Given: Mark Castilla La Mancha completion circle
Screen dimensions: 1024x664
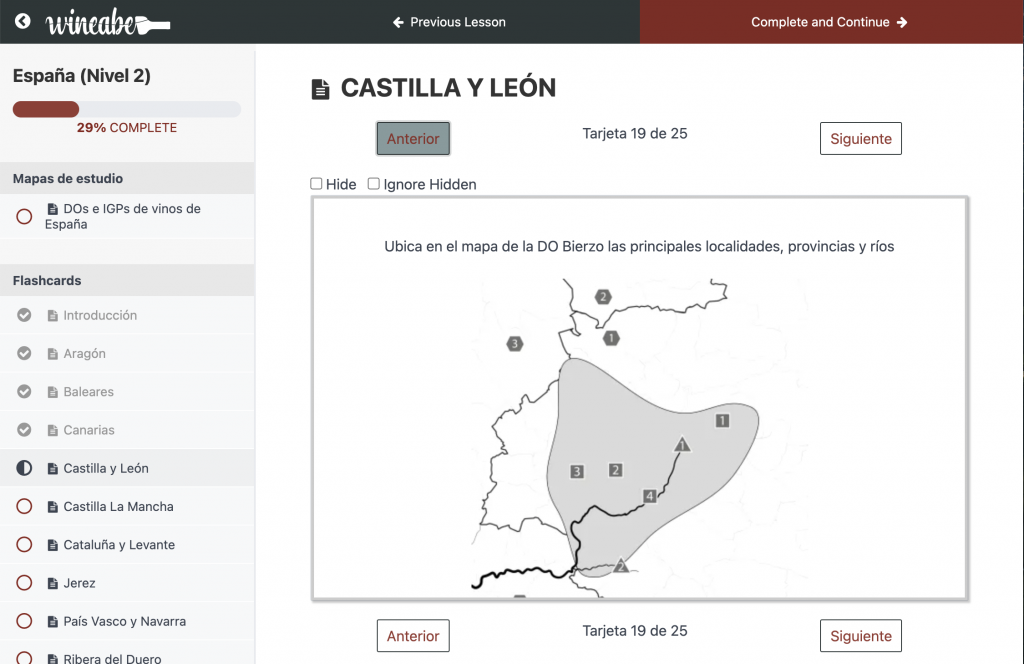Looking at the screenshot, I should (x=24, y=507).
